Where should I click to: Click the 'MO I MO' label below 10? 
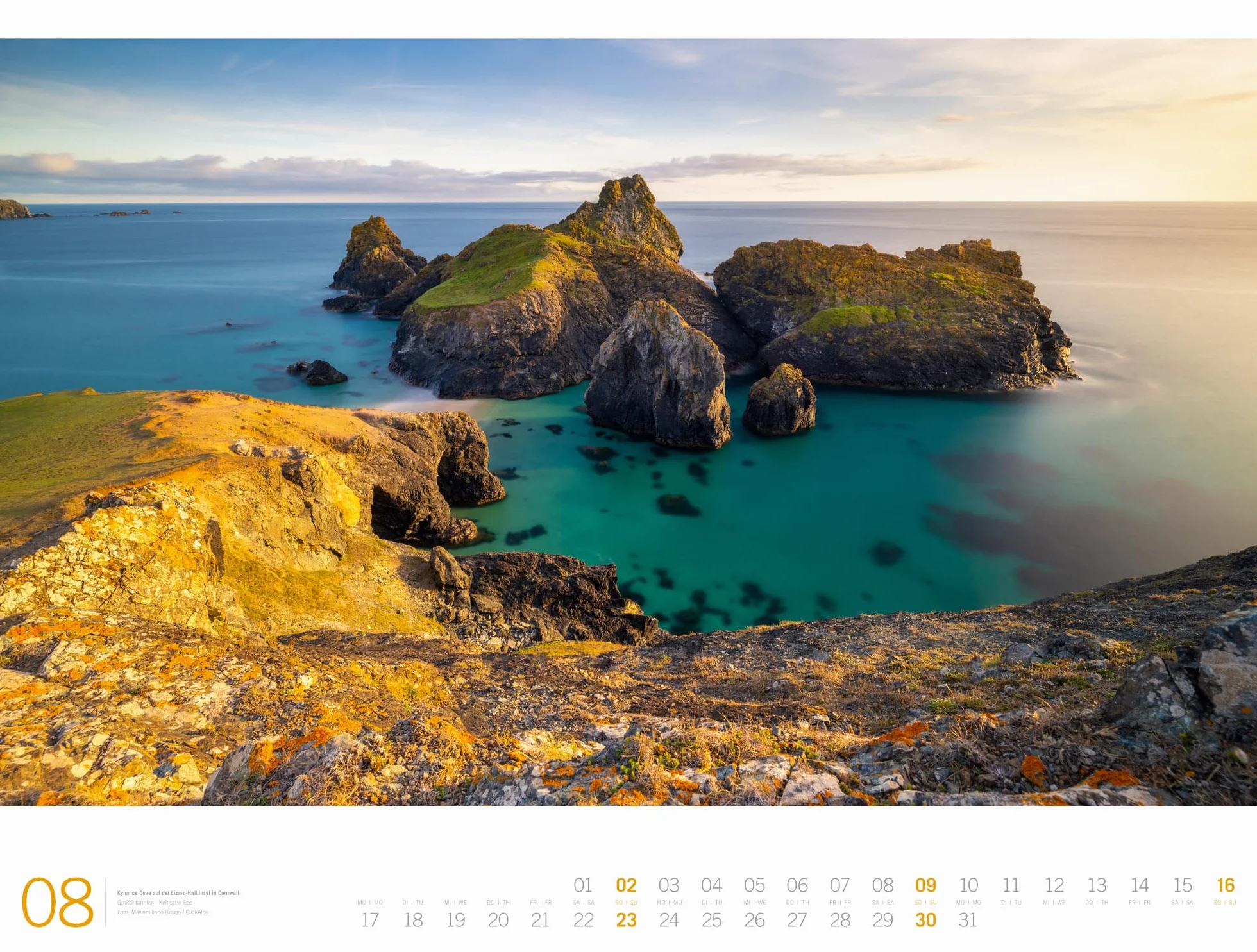[x=968, y=903]
